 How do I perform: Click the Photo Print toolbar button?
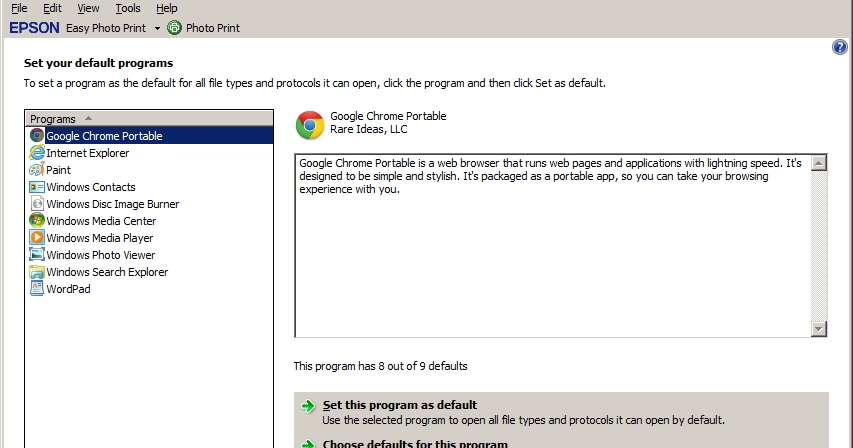tap(204, 28)
